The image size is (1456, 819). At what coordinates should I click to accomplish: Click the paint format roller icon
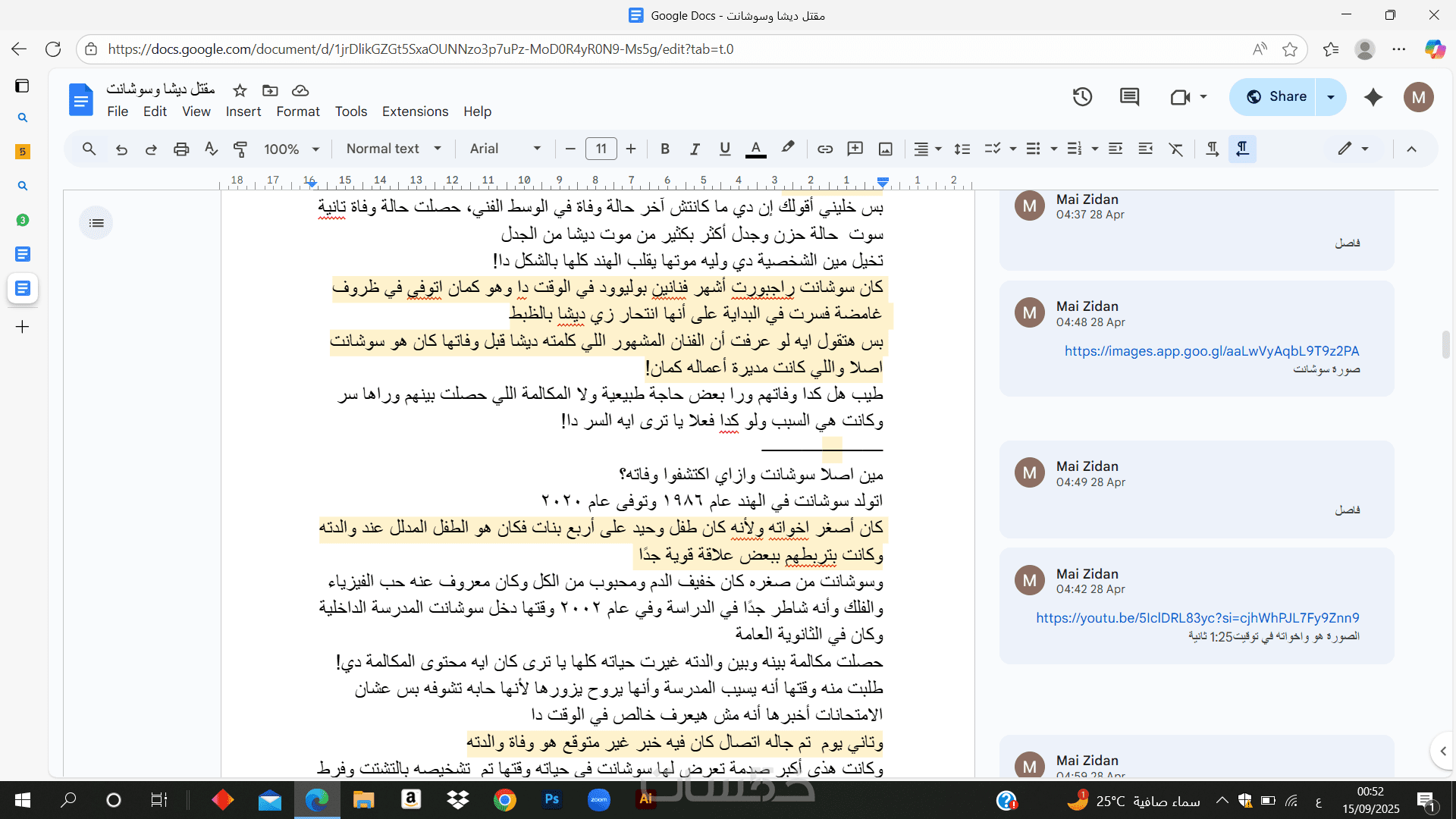(240, 149)
